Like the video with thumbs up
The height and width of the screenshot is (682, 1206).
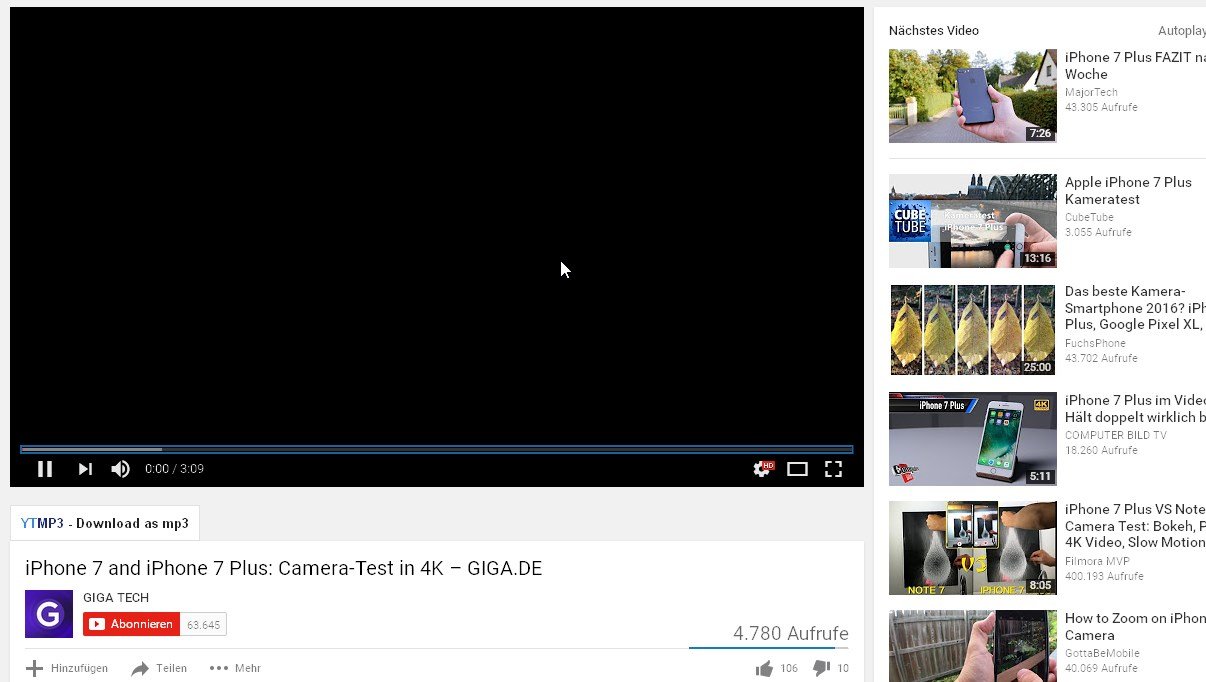765,668
